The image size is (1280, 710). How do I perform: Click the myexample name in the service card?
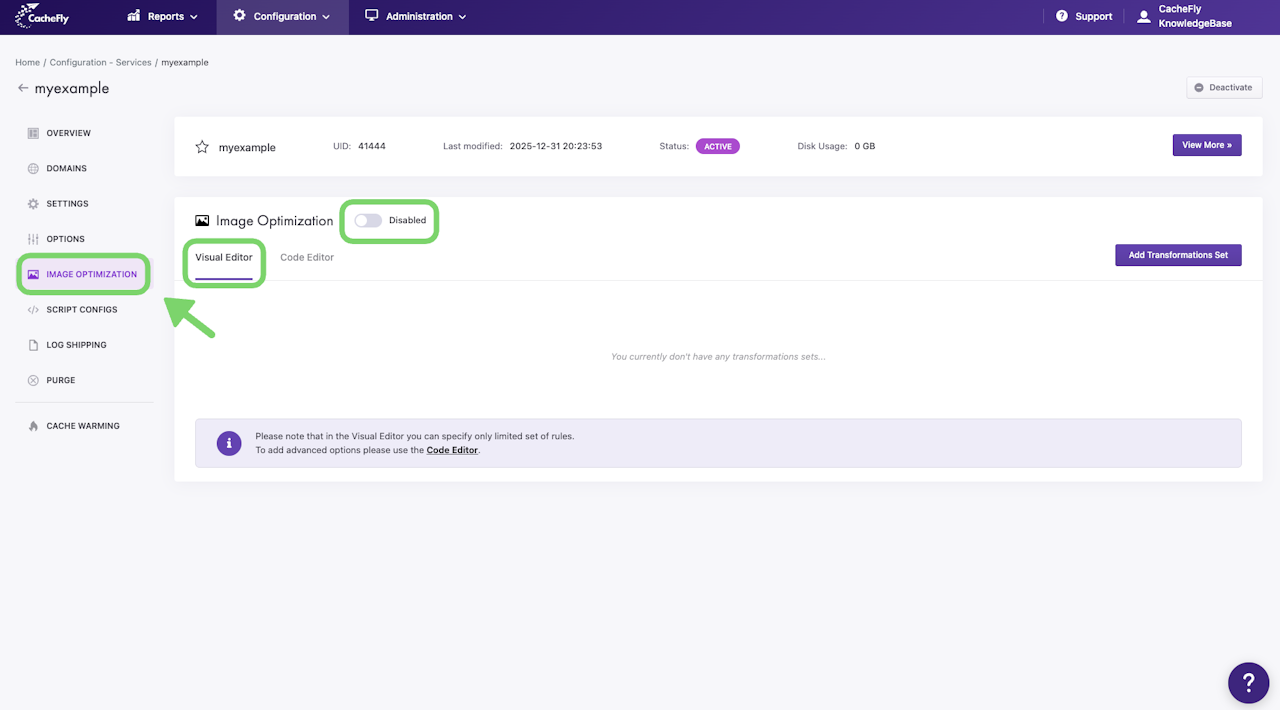click(247, 147)
